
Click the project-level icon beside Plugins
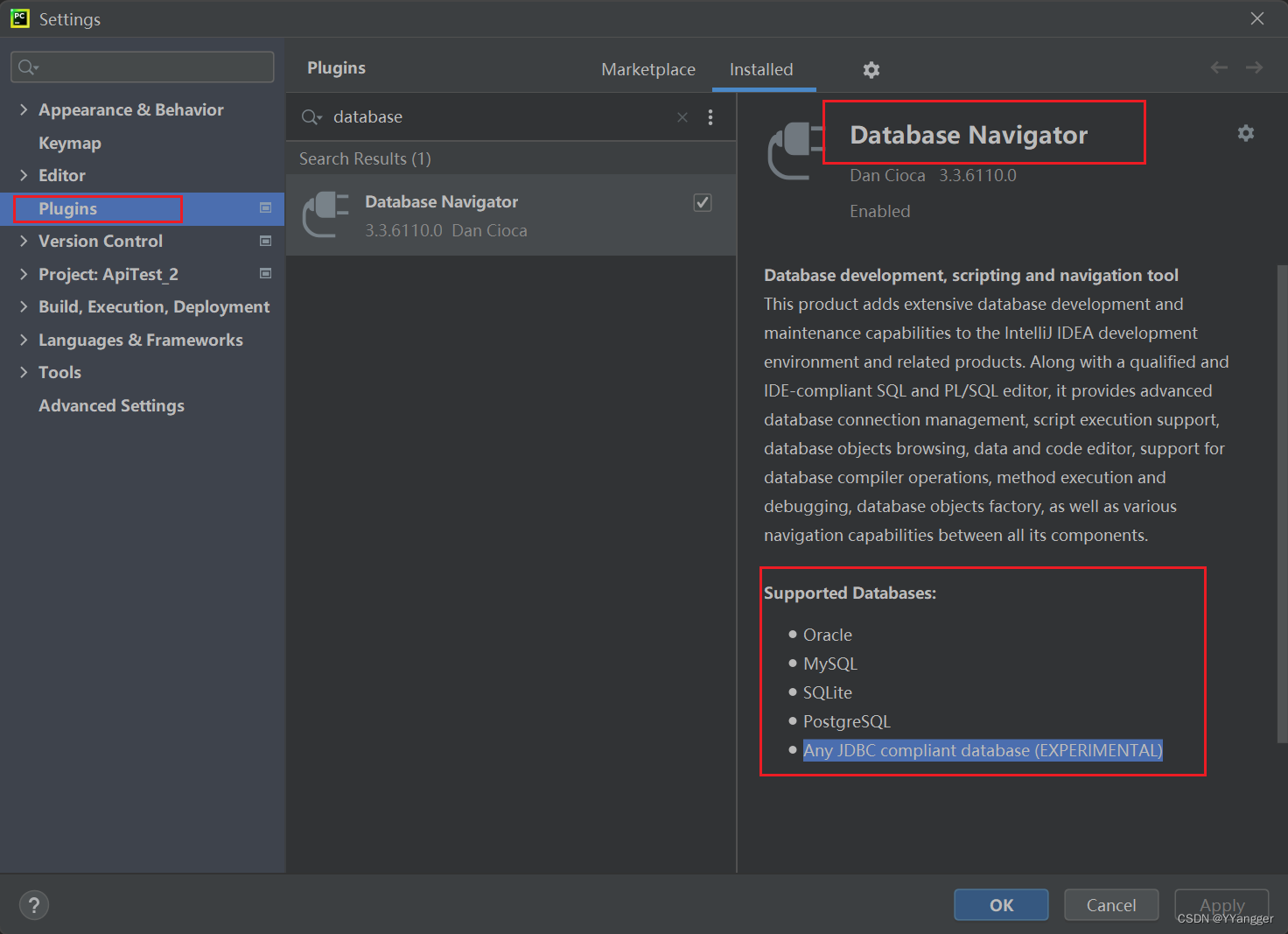point(265,208)
